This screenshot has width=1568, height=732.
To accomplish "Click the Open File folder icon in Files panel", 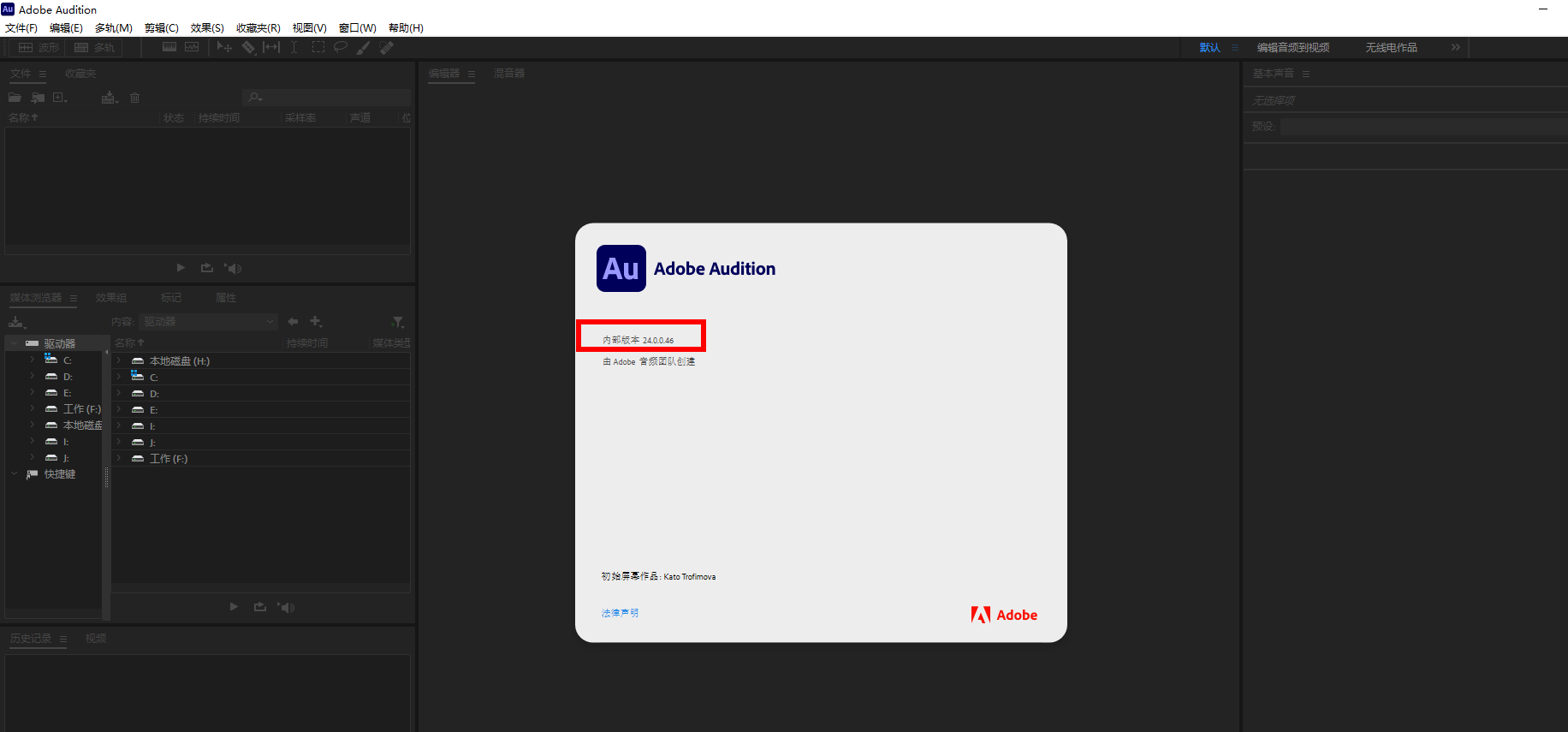I will point(15,98).
